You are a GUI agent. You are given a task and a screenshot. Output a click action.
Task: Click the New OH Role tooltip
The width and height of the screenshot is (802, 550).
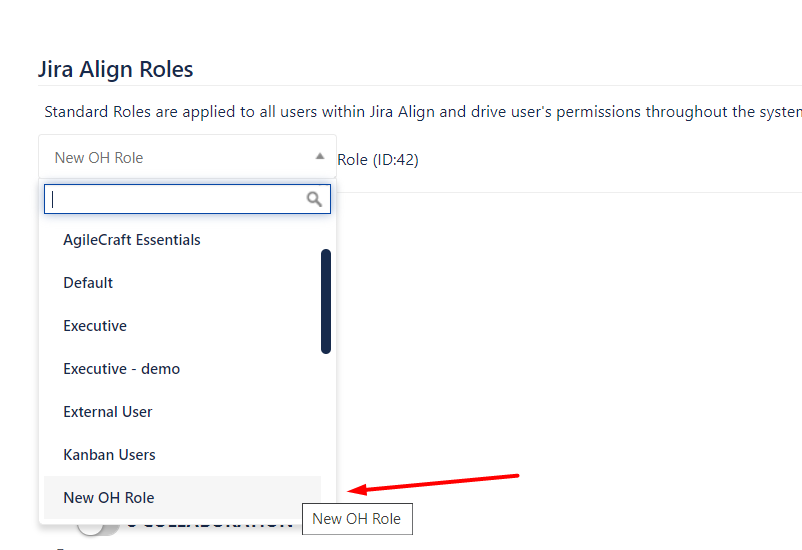[357, 519]
